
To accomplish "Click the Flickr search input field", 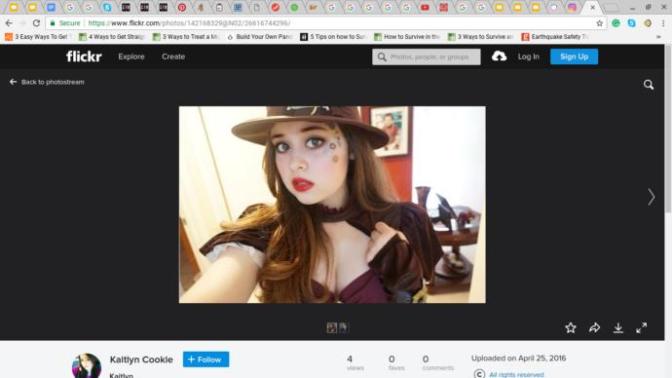I will (426, 57).
